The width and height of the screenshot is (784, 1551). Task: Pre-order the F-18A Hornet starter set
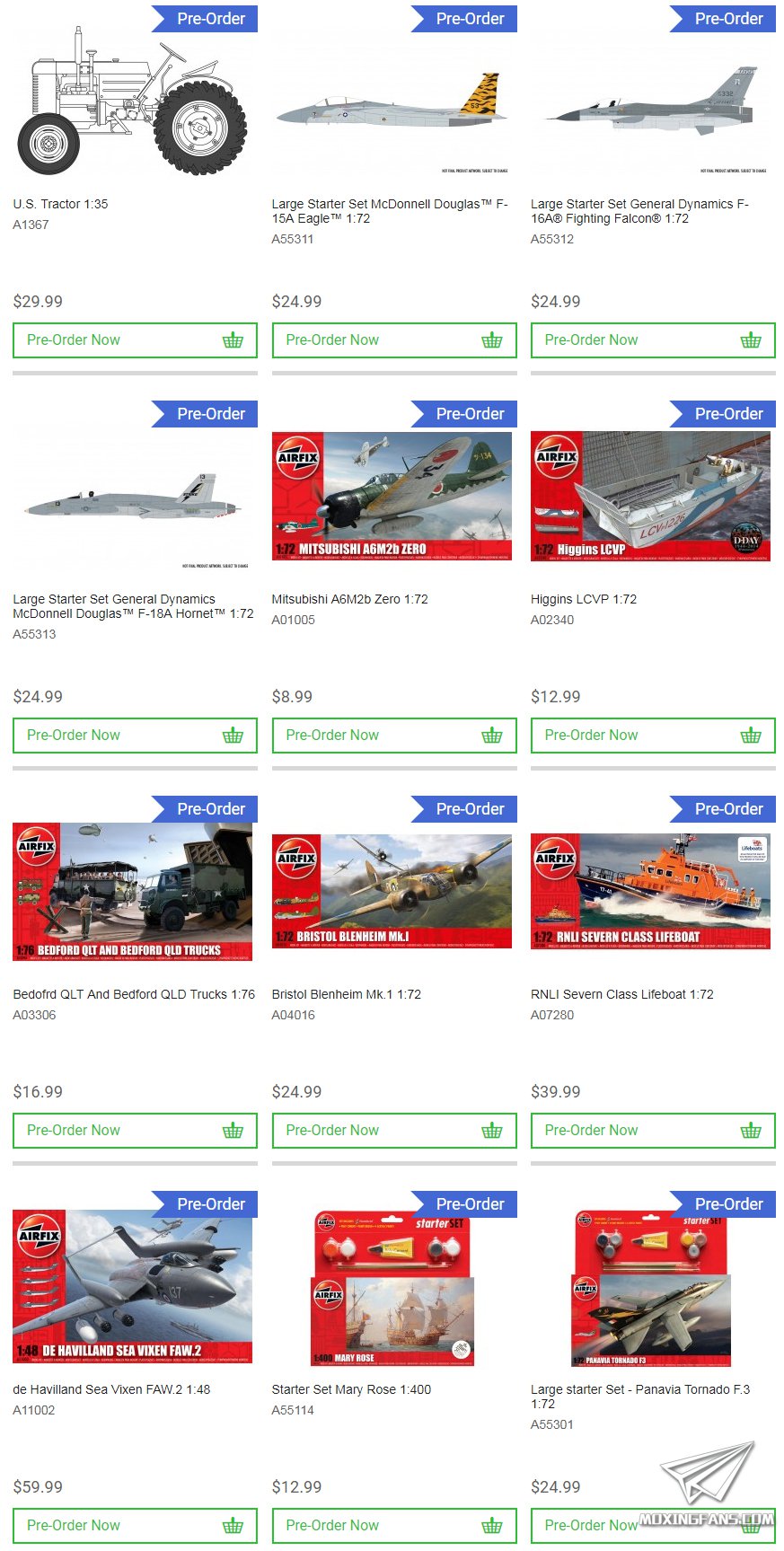click(x=135, y=736)
